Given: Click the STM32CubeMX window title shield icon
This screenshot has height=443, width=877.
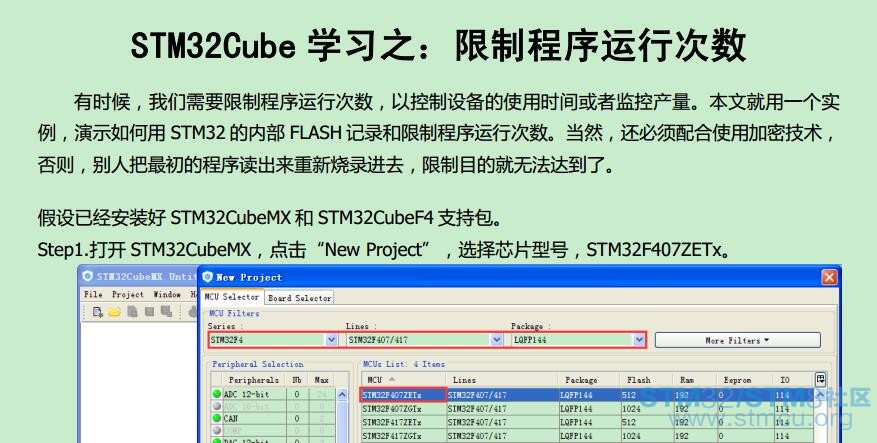Looking at the screenshot, I should [88, 276].
